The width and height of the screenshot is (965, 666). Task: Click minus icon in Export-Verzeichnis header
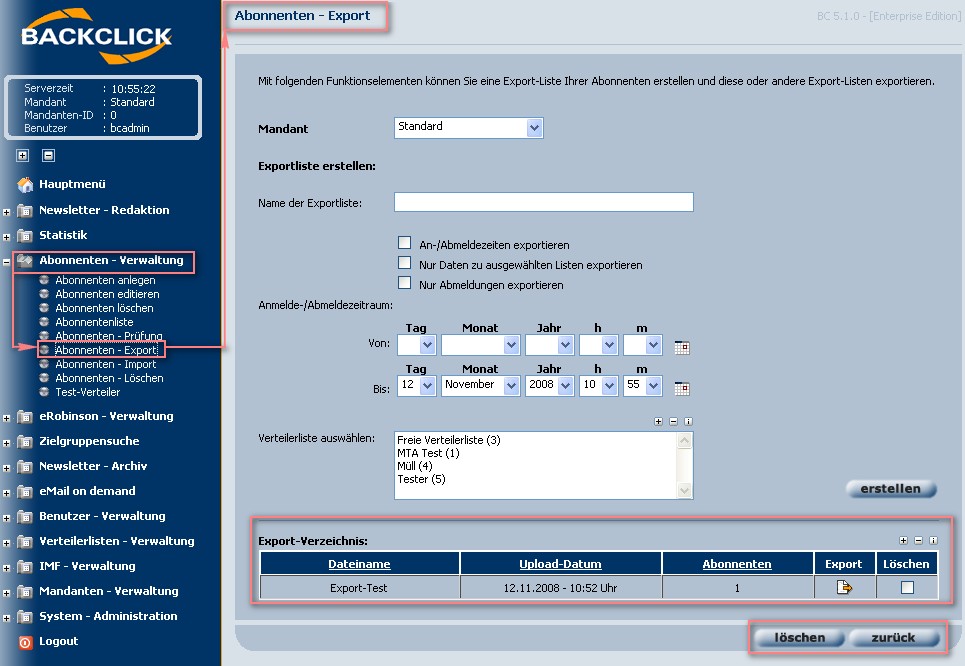[918, 540]
